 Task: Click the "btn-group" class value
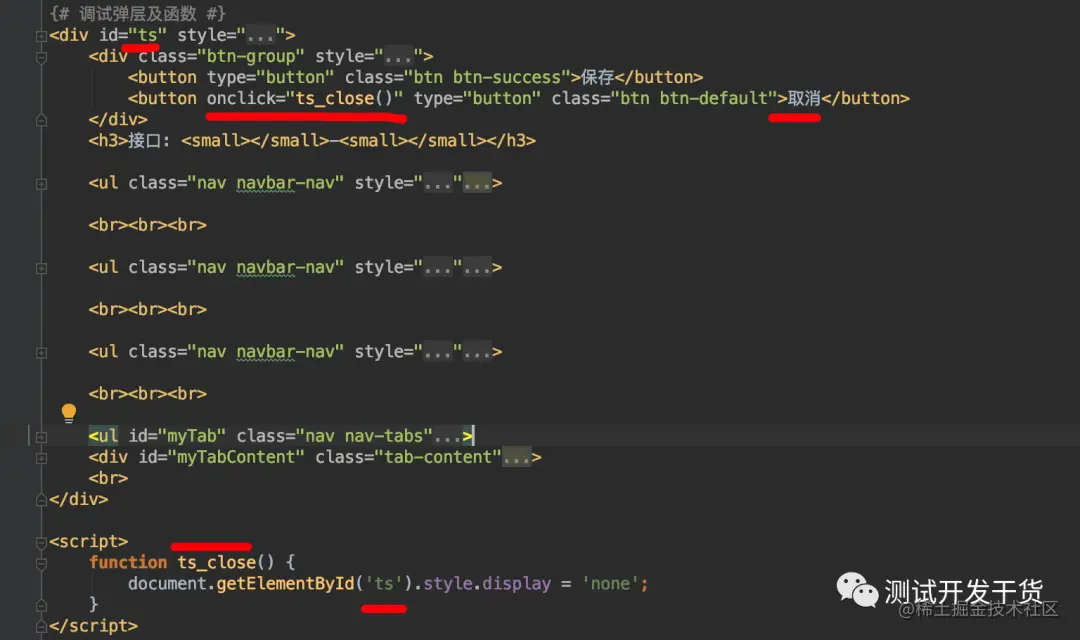pos(251,56)
